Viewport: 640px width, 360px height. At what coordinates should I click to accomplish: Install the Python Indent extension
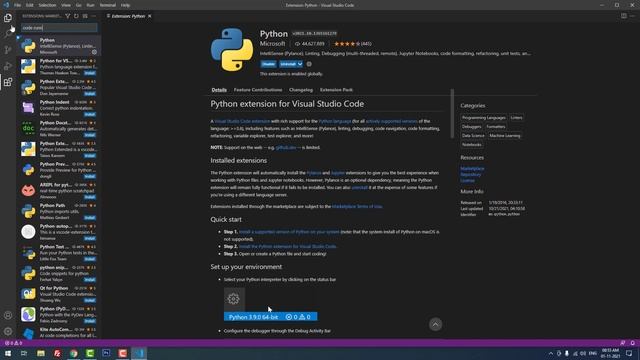[x=90, y=115]
